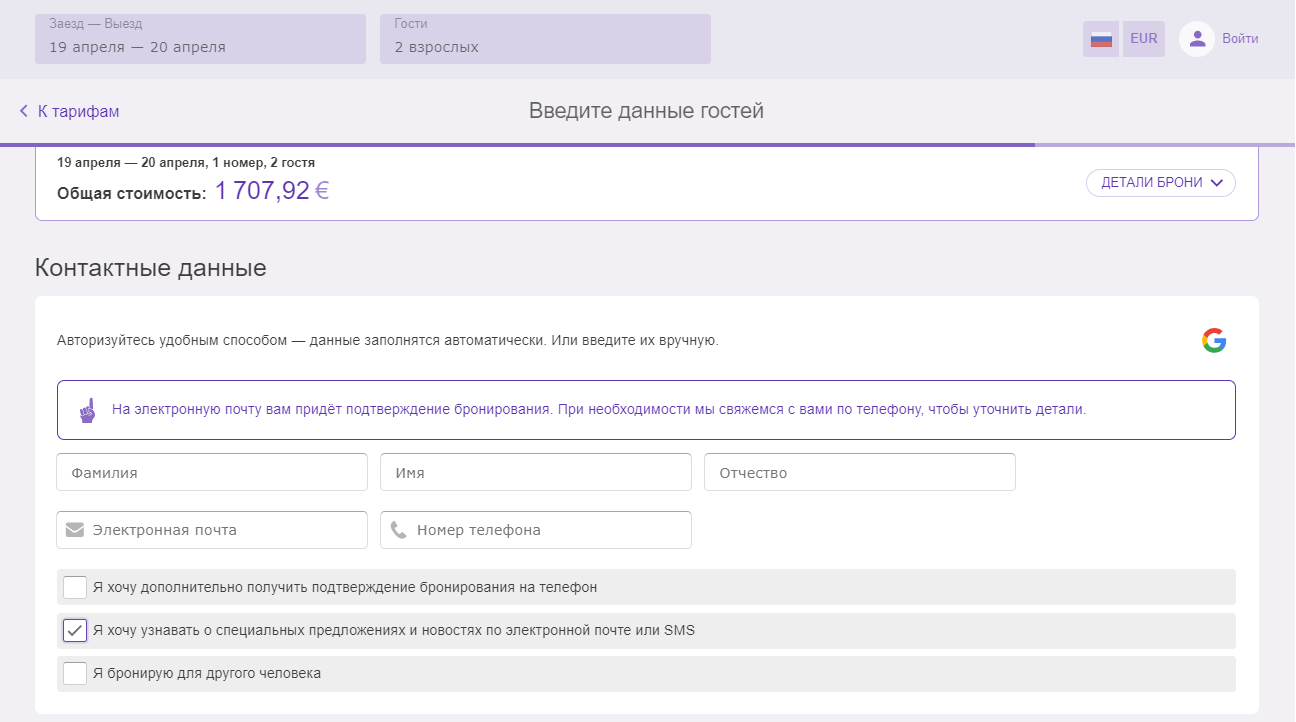
Task: Click the Войти login link
Action: tap(1240, 39)
